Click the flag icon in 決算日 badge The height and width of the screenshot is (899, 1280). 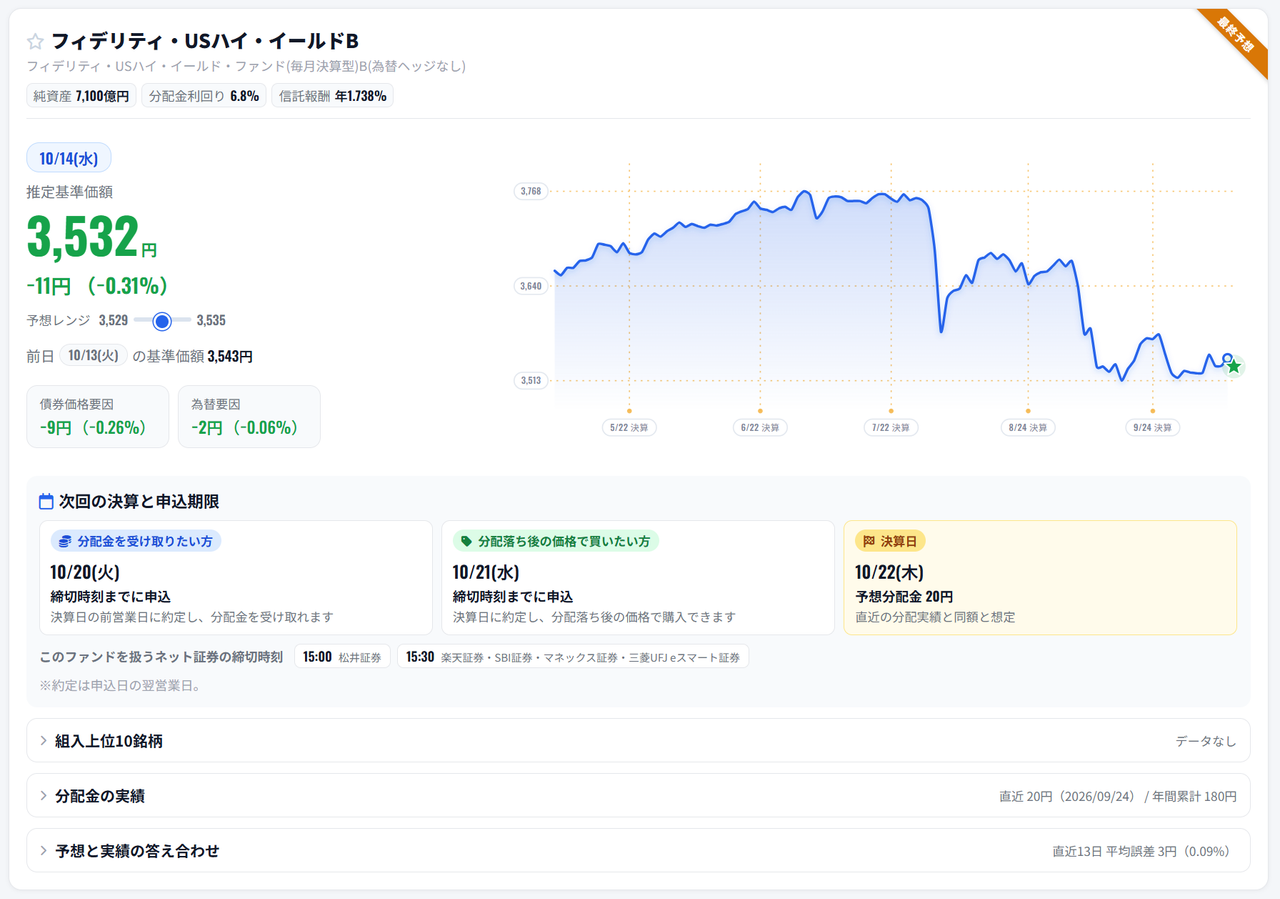point(869,541)
